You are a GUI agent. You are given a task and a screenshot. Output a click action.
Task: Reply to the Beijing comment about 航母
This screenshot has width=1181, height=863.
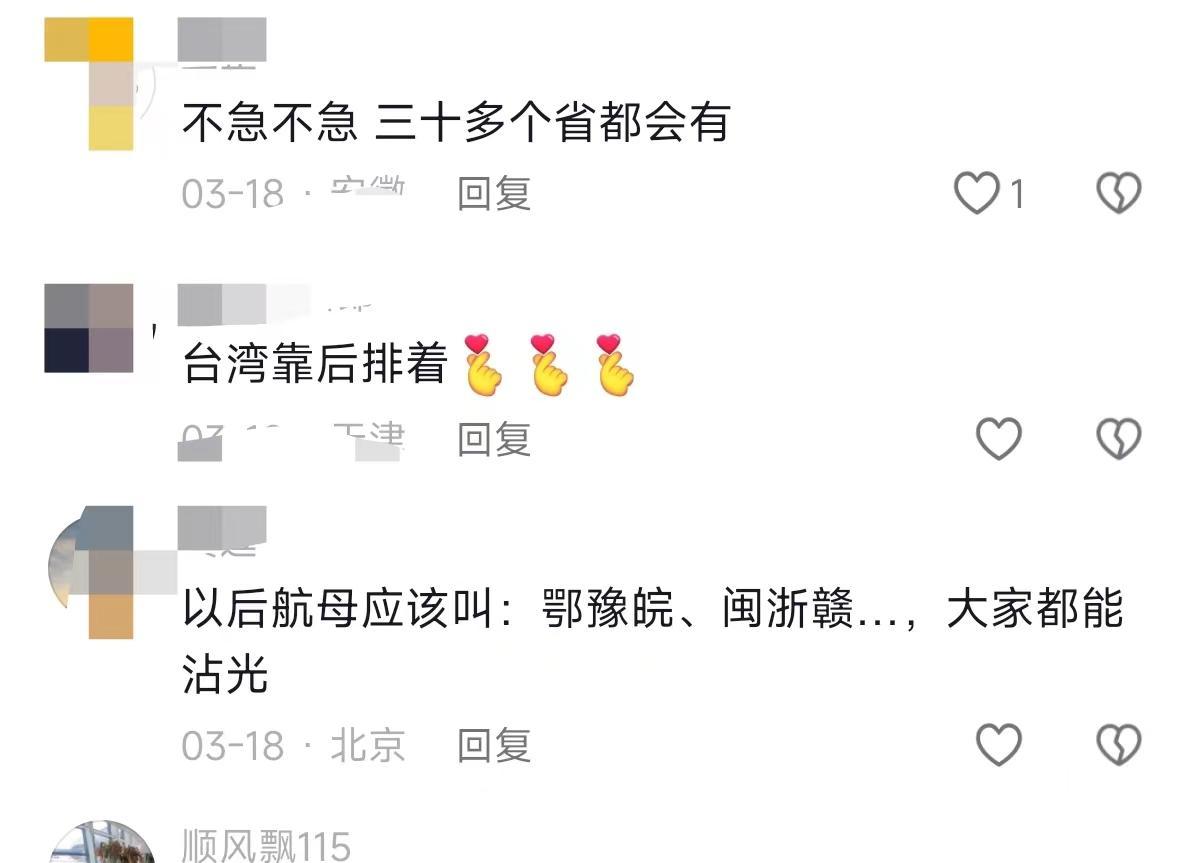[494, 746]
